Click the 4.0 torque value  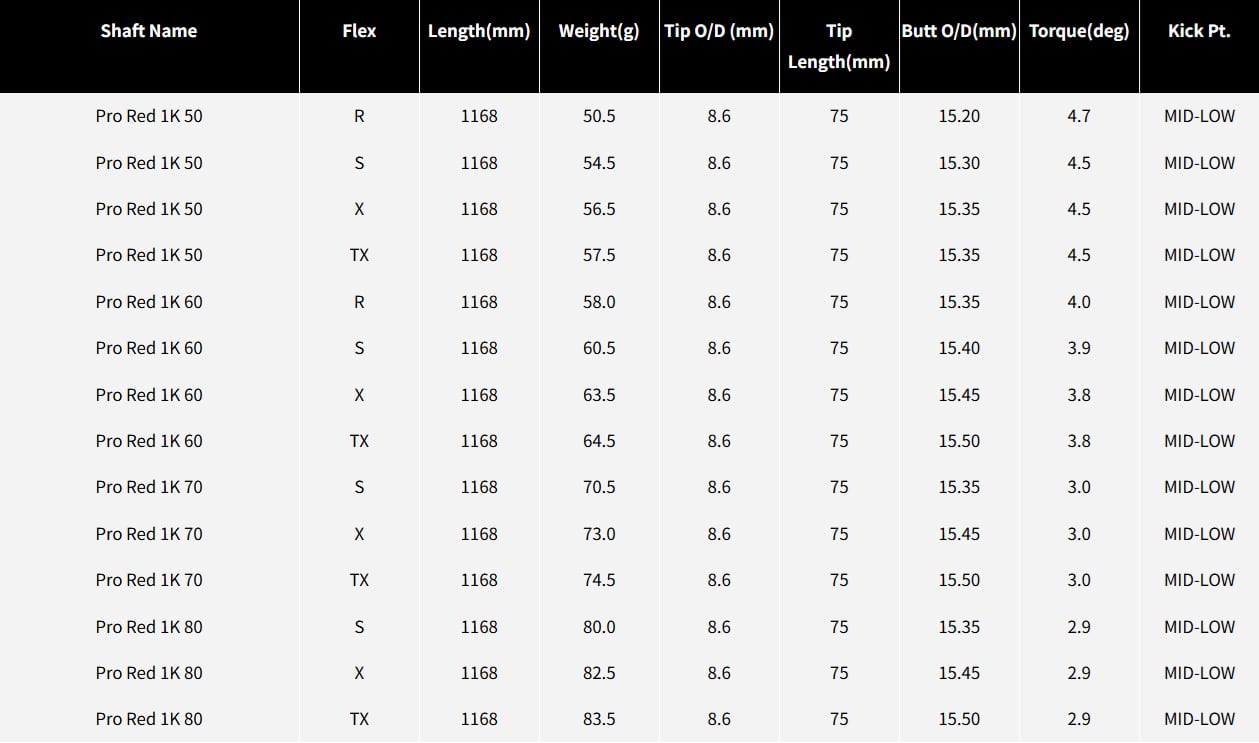tap(1079, 302)
